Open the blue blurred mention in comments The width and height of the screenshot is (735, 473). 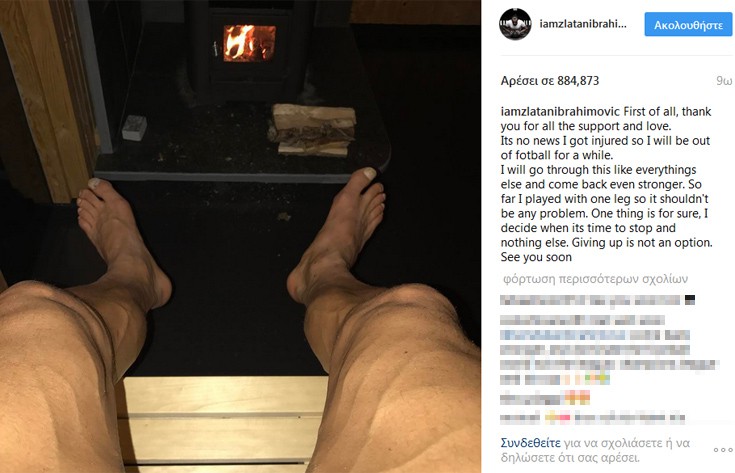click(562, 335)
